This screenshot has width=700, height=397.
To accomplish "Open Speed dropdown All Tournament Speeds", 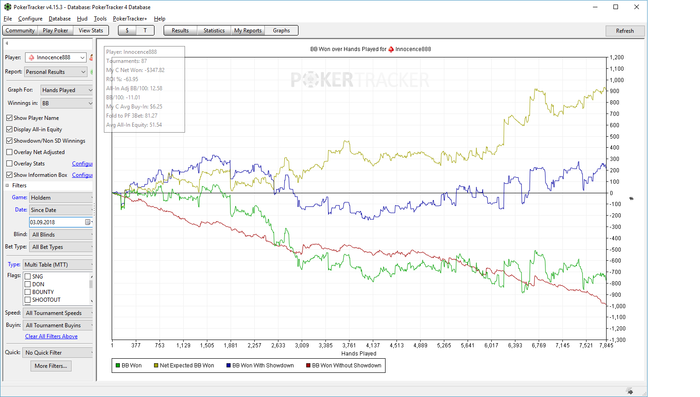I will [58, 313].
